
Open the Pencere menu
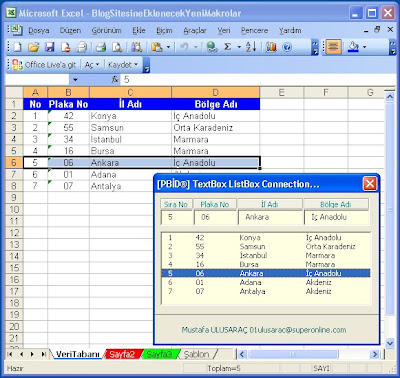pos(254,31)
